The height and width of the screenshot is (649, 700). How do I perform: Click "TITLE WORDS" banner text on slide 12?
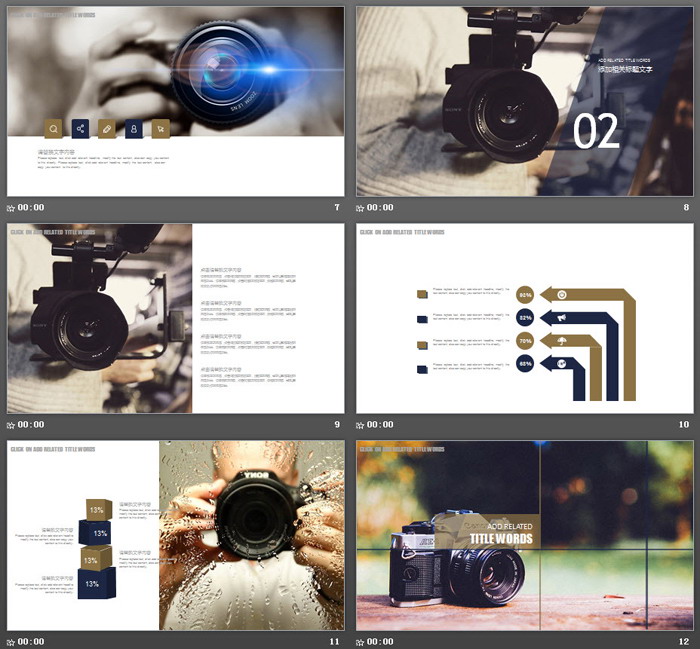tap(501, 539)
